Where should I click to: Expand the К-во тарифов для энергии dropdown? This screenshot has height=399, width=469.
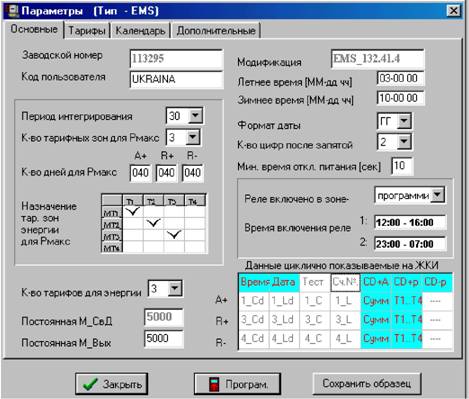pyautogui.click(x=175, y=288)
